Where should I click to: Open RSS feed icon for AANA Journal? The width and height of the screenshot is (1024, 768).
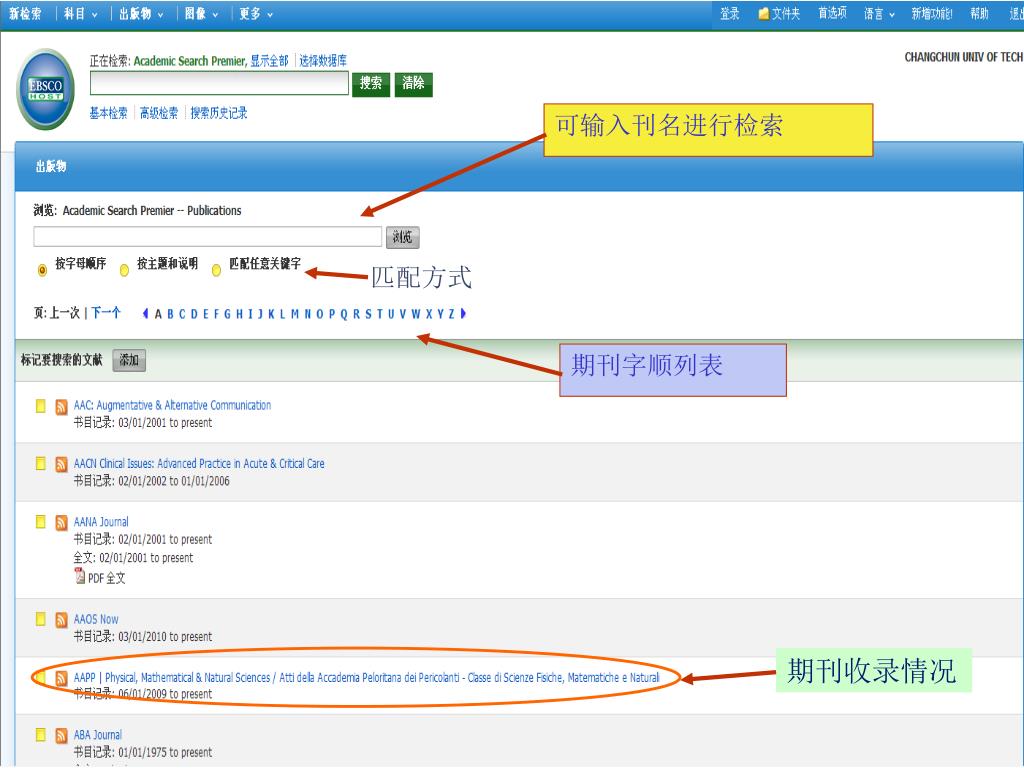61,523
